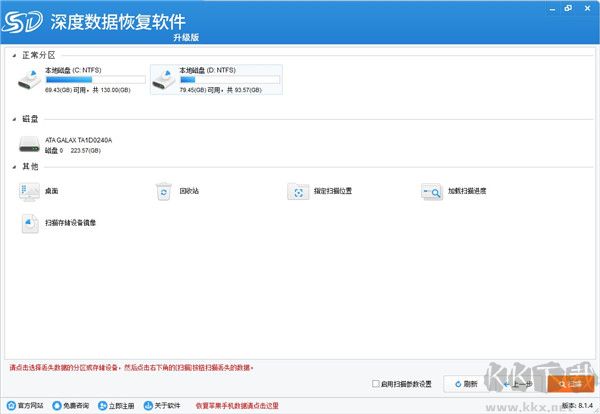Screen dimensions: 600x414
Task: Click the Recycle Bin (回收站) icon
Action: pyautogui.click(x=164, y=190)
